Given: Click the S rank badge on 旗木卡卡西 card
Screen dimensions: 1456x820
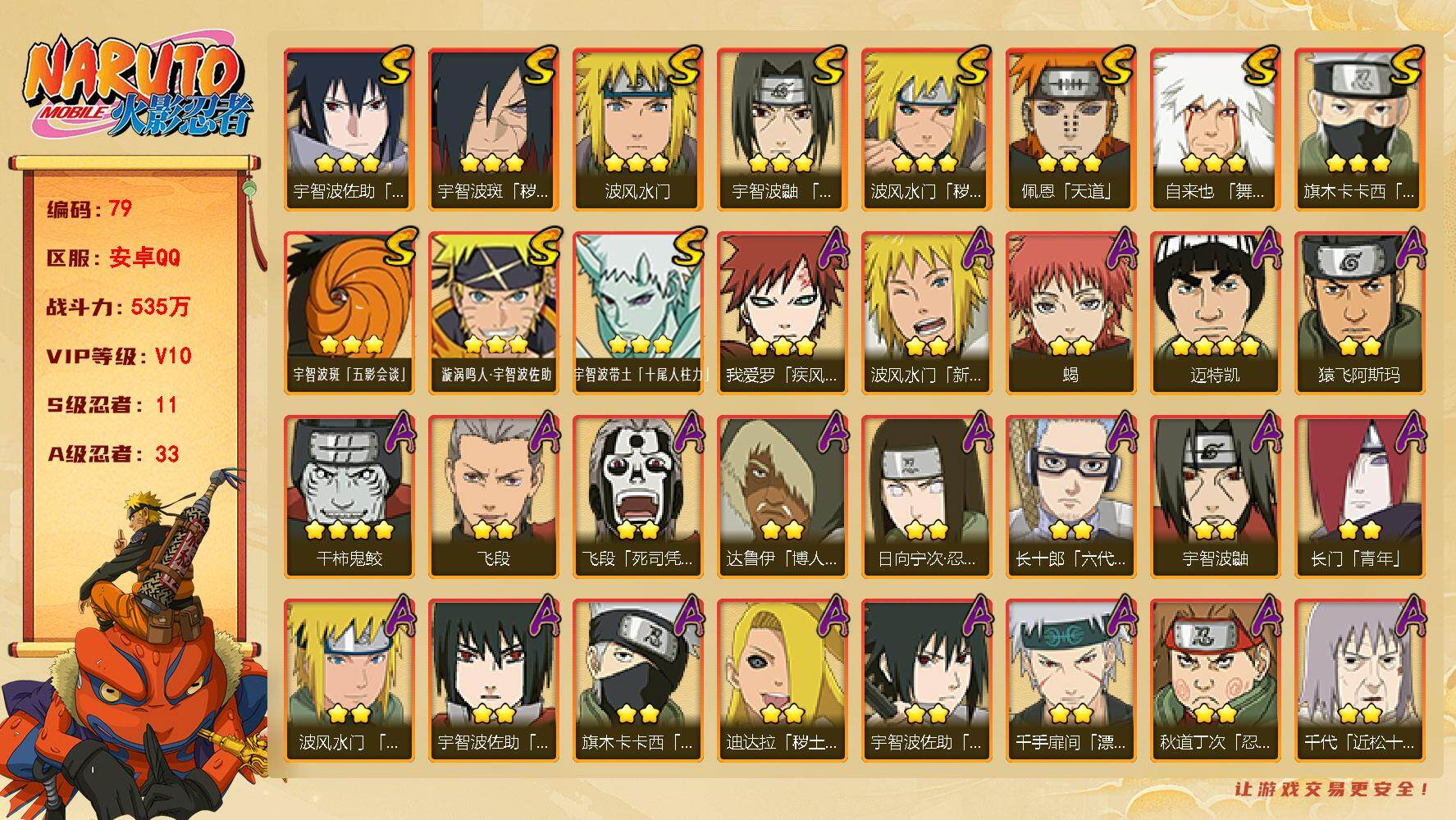Looking at the screenshot, I should click(1403, 65).
